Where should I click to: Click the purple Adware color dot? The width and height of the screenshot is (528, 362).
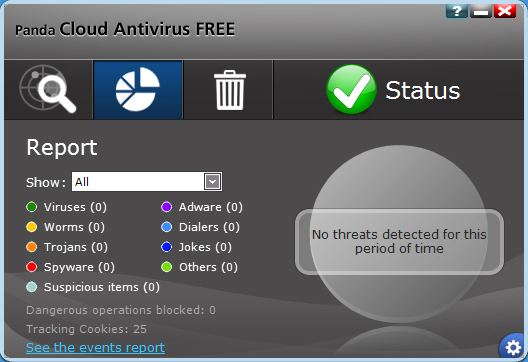click(x=167, y=207)
